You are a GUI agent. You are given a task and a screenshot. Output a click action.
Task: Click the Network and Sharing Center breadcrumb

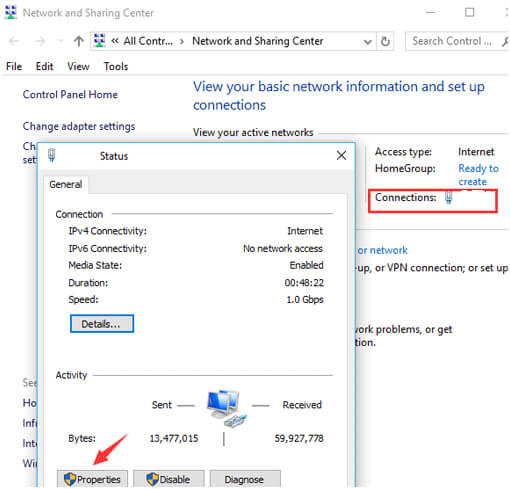(258, 41)
